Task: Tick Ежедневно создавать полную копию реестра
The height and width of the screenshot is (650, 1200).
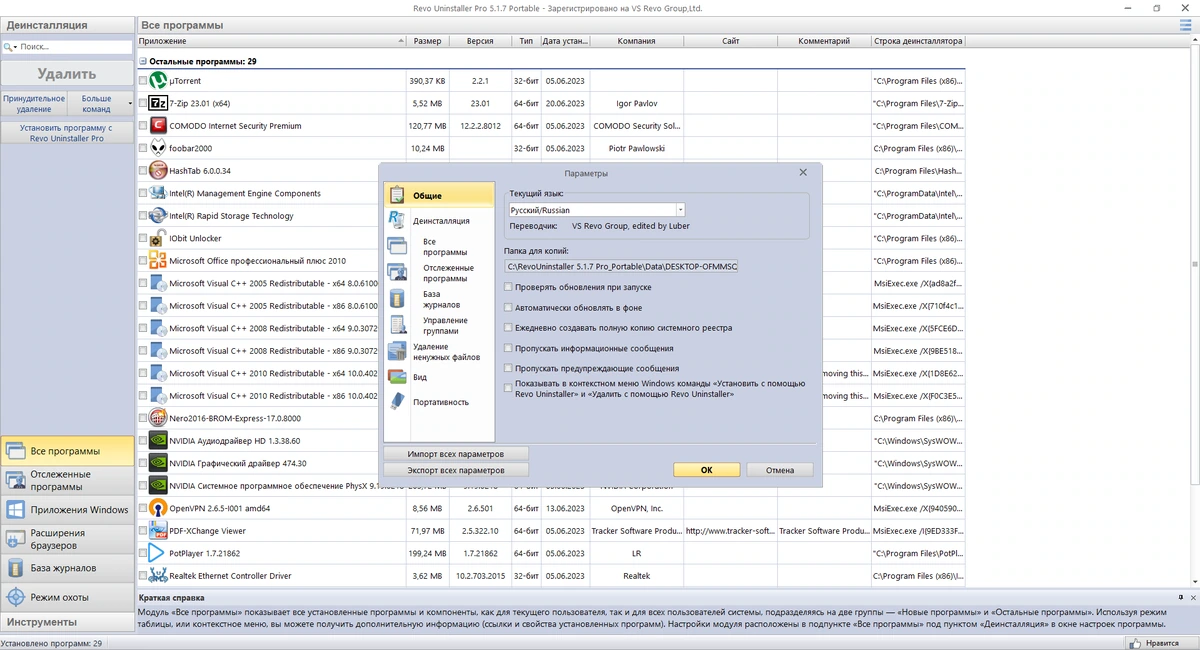Action: click(x=508, y=327)
